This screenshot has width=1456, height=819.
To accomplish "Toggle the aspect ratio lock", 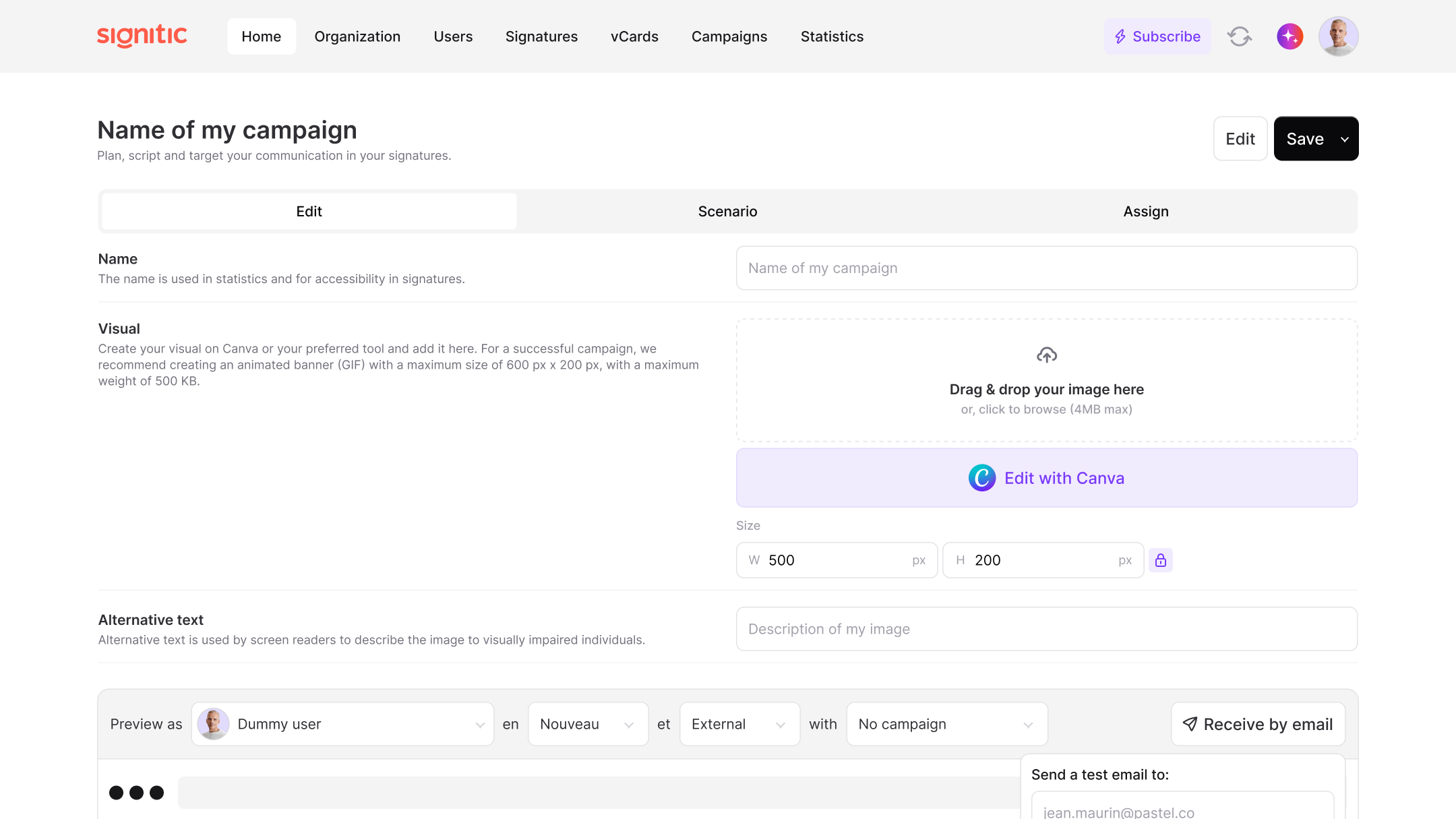I will click(x=1161, y=560).
